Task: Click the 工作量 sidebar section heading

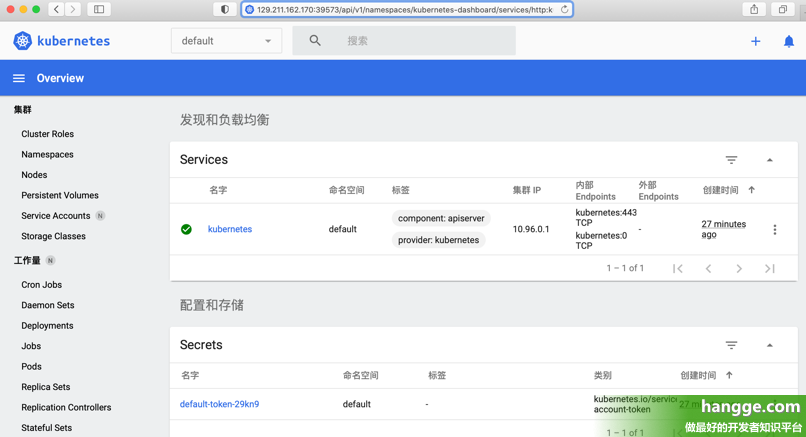Action: tap(27, 261)
